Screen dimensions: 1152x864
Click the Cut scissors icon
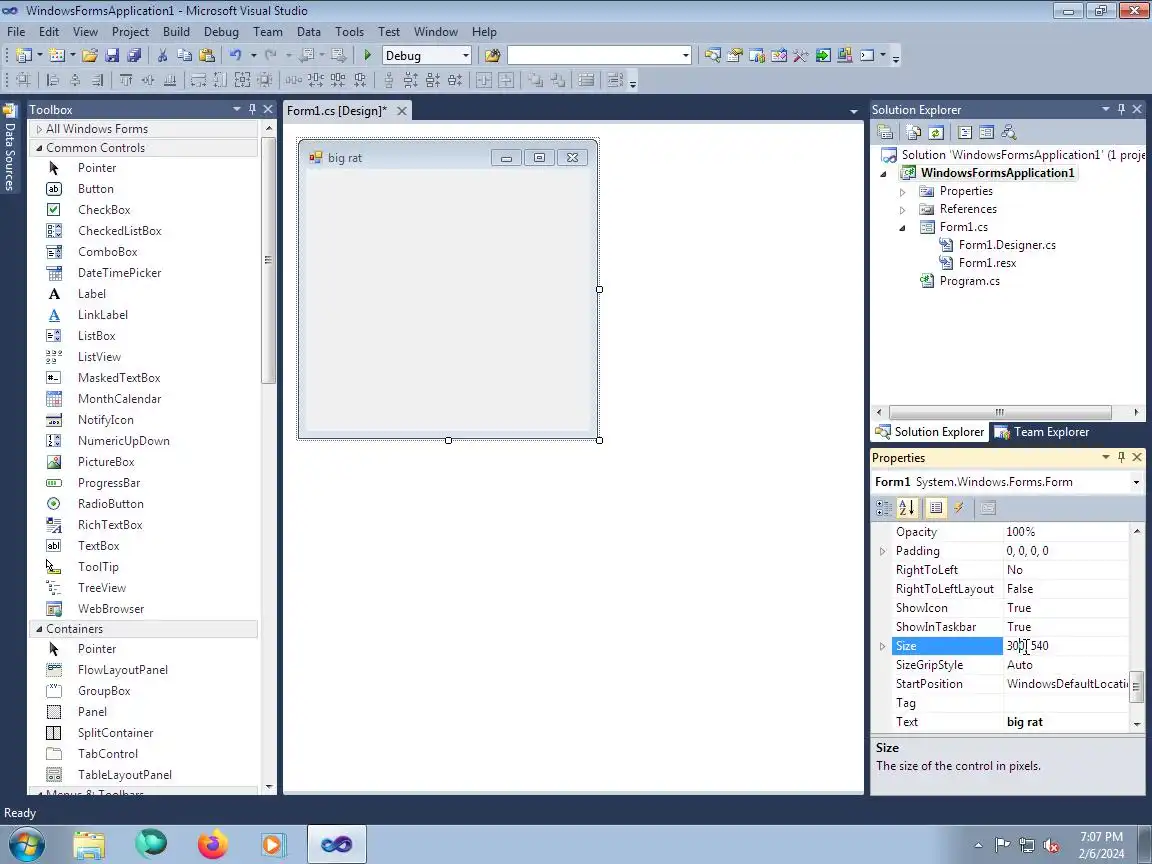(162, 55)
